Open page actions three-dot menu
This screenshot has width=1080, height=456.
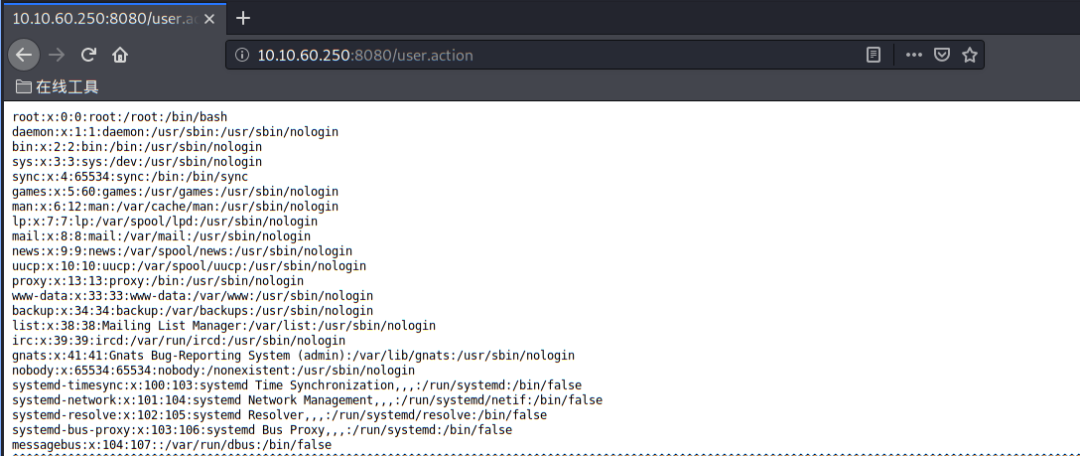[914, 55]
